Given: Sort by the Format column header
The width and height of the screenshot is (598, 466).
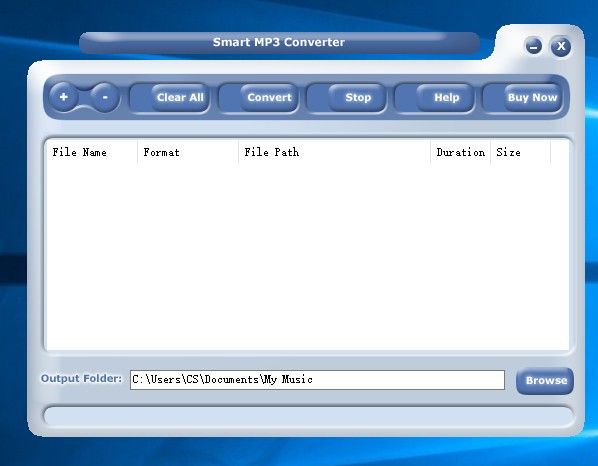Looking at the screenshot, I should tap(188, 152).
